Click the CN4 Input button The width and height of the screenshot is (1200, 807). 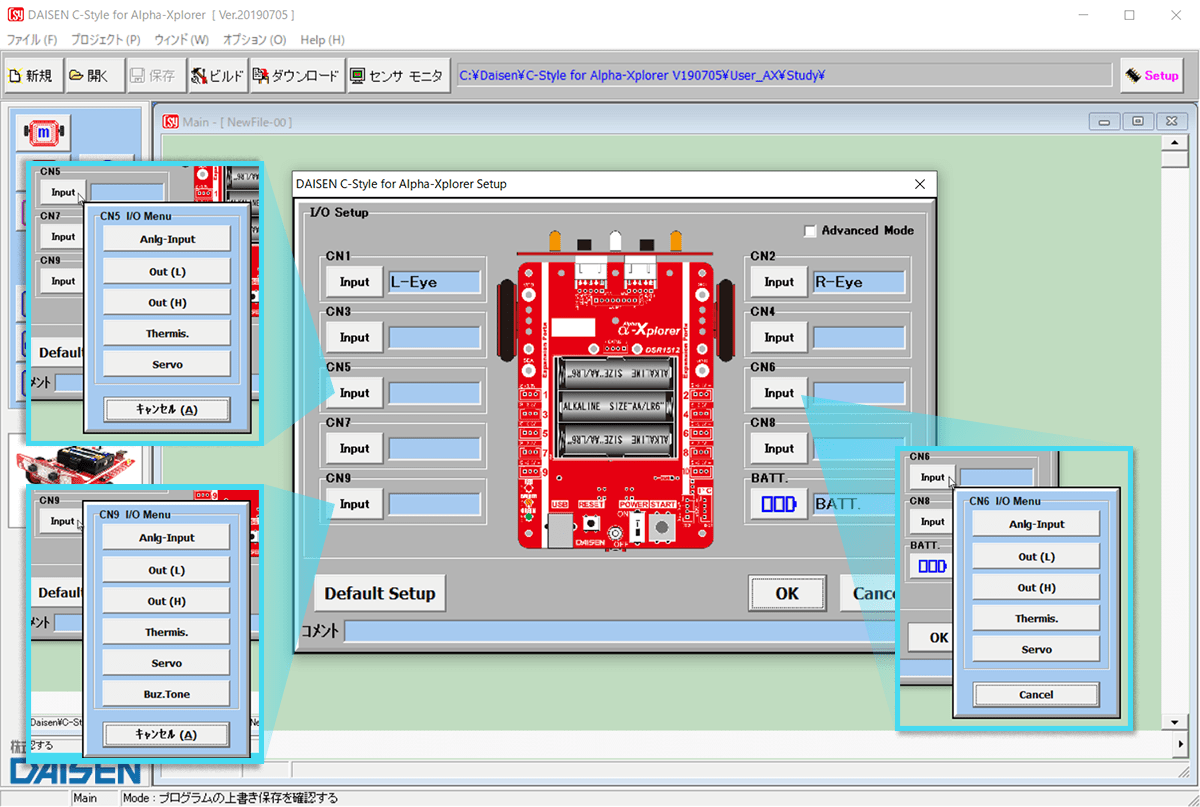779,338
